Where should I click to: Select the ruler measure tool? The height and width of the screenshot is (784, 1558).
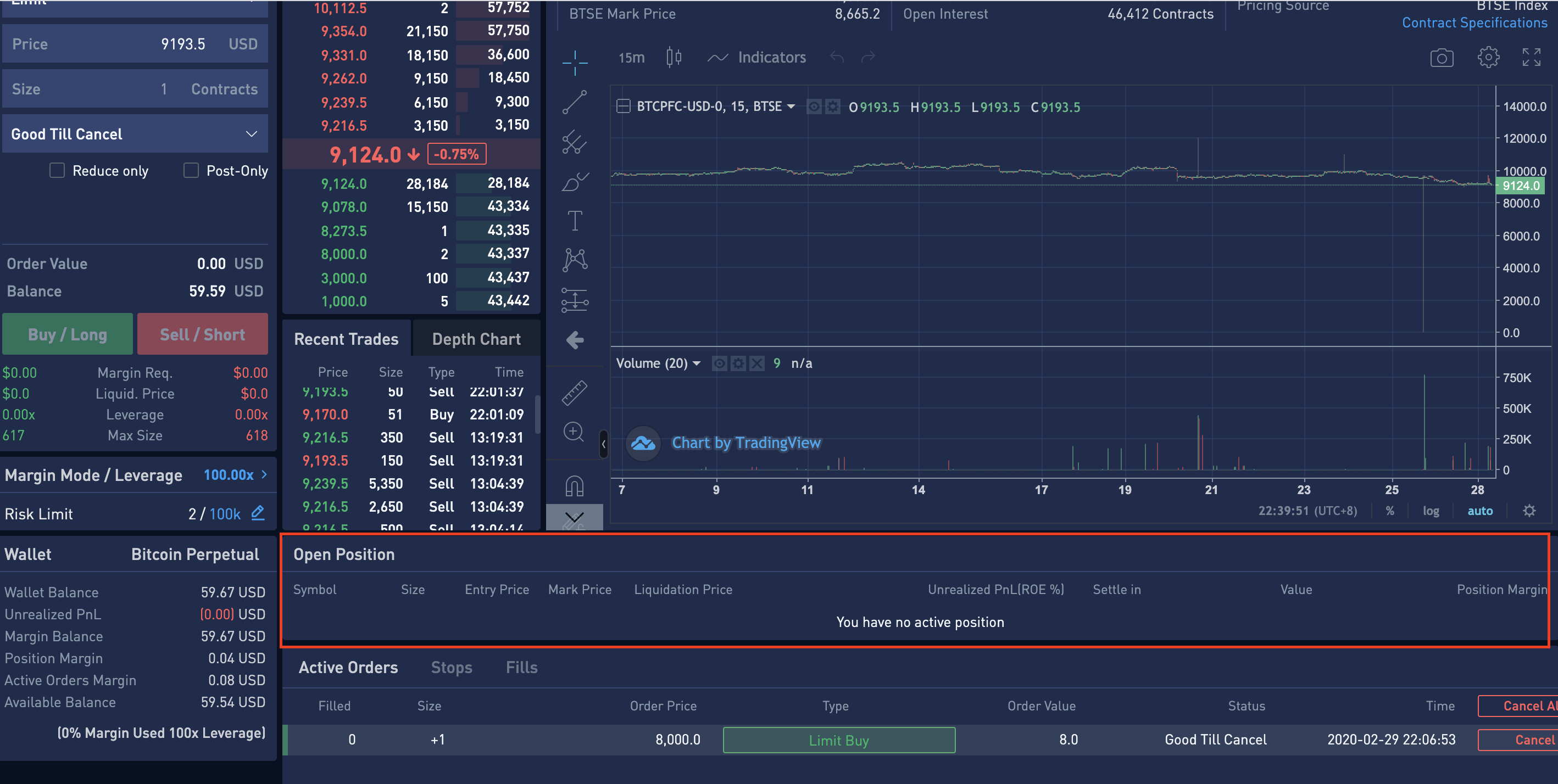tap(574, 393)
